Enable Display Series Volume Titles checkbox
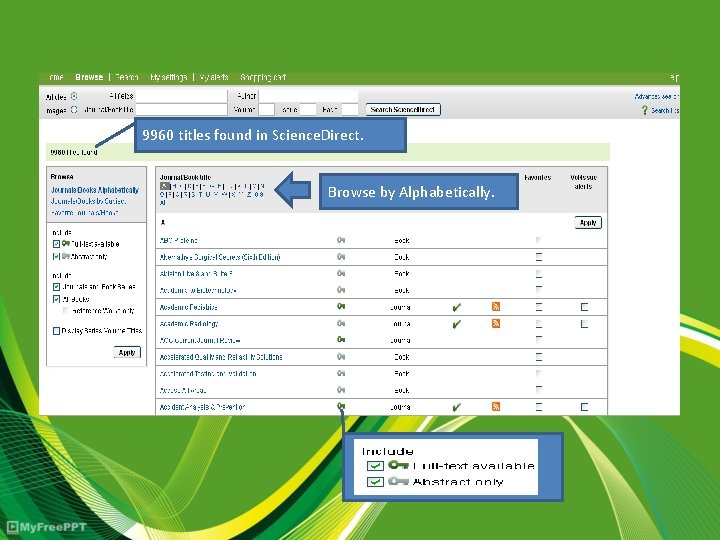This screenshot has width=720, height=540. [56, 331]
